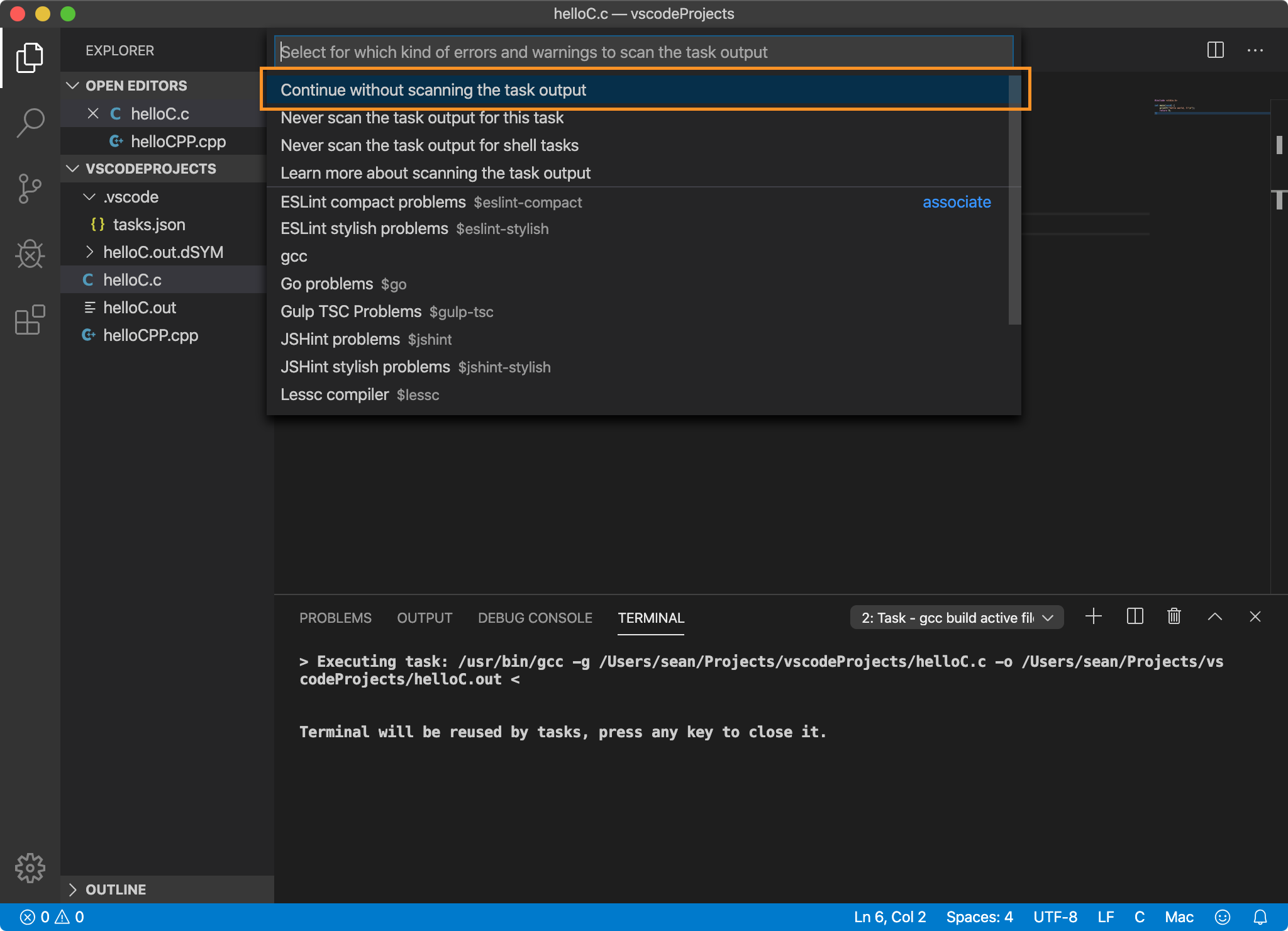Kill terminal with trash icon
The height and width of the screenshot is (931, 1288).
1174,616
